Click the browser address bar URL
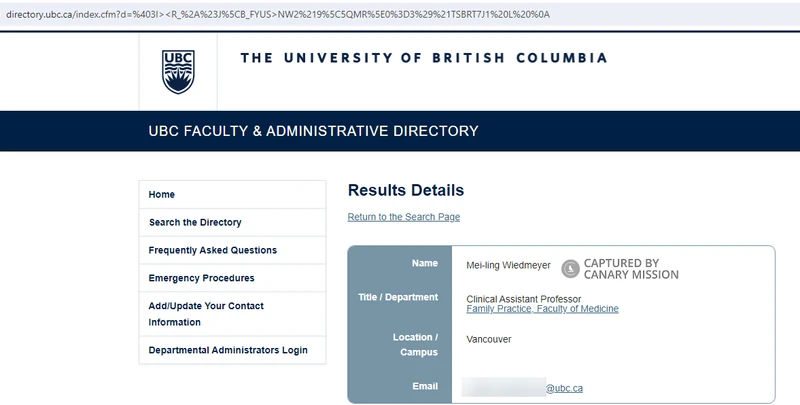Image resolution: width=800 pixels, height=405 pixels. coord(278,14)
